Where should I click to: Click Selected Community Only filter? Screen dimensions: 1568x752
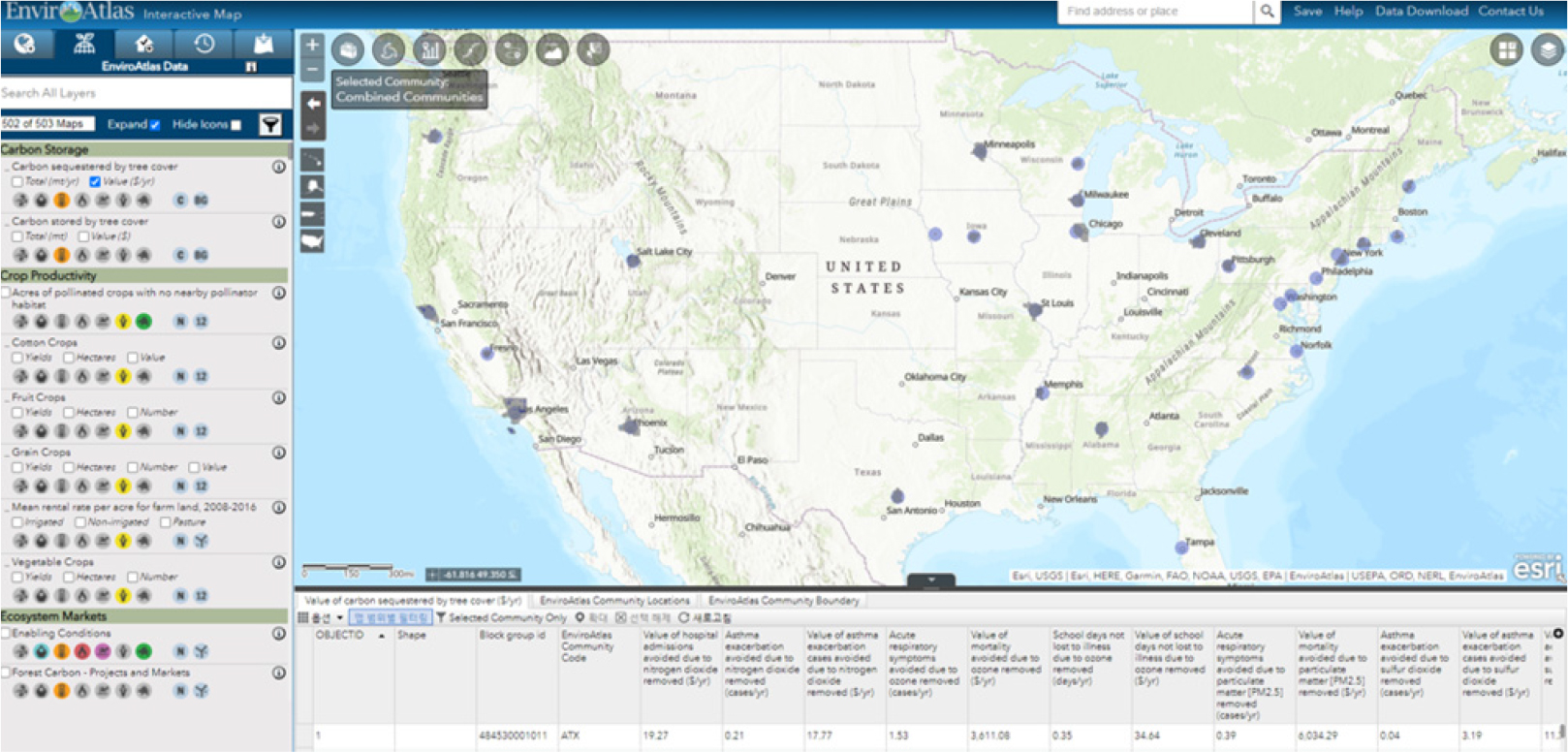[501, 617]
